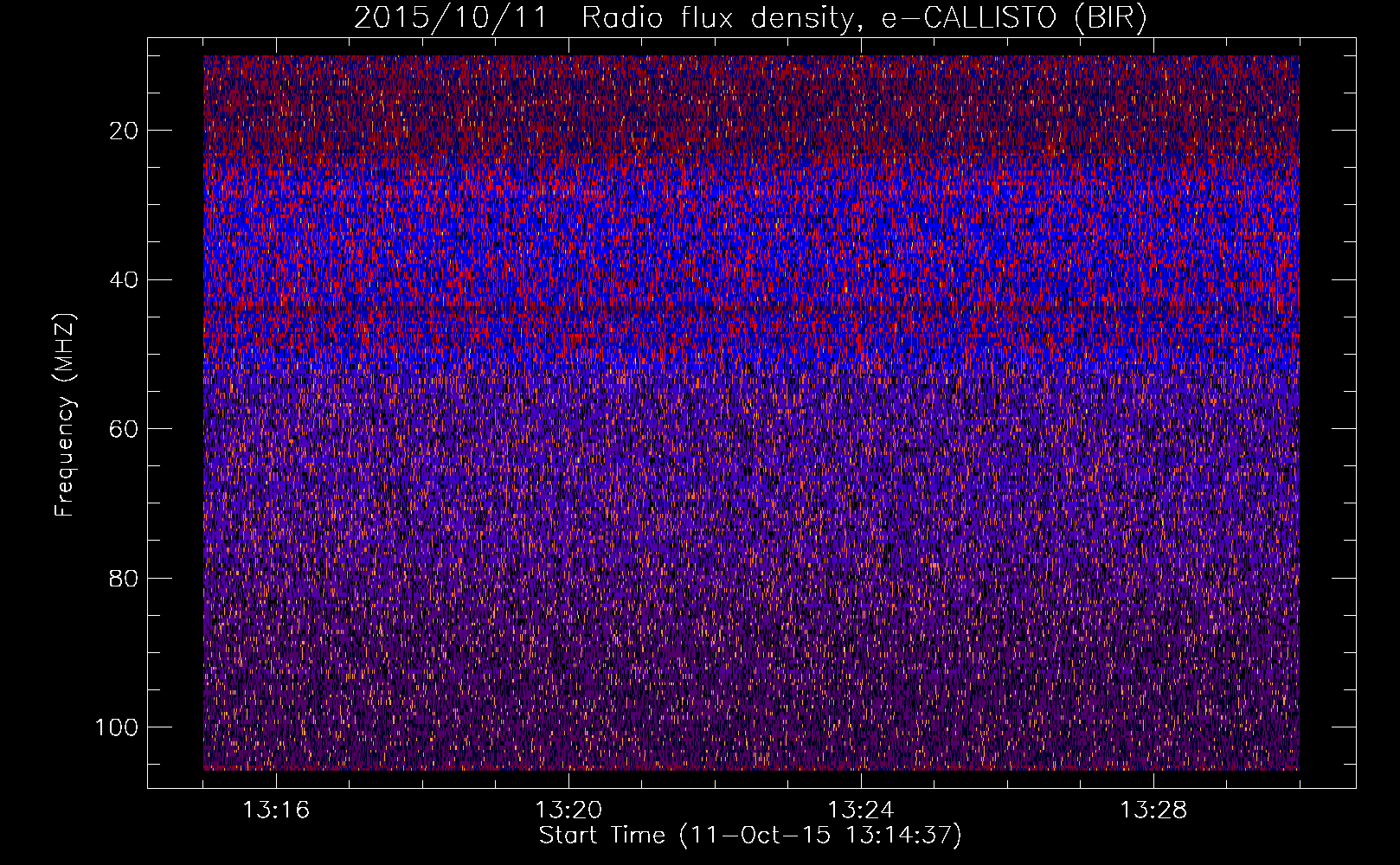Click the 'Frequency (MHZ)' axis label
Viewport: 1400px width, 865px height.
(65, 415)
